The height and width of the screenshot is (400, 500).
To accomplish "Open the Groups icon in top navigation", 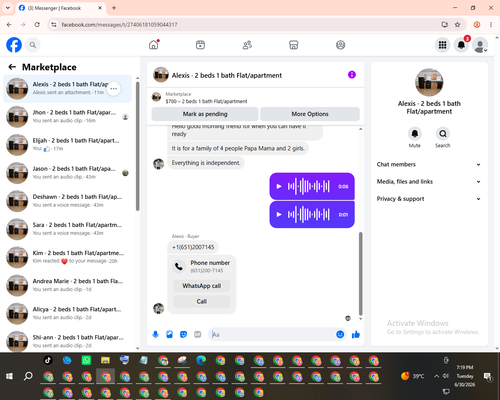I will coord(340,45).
